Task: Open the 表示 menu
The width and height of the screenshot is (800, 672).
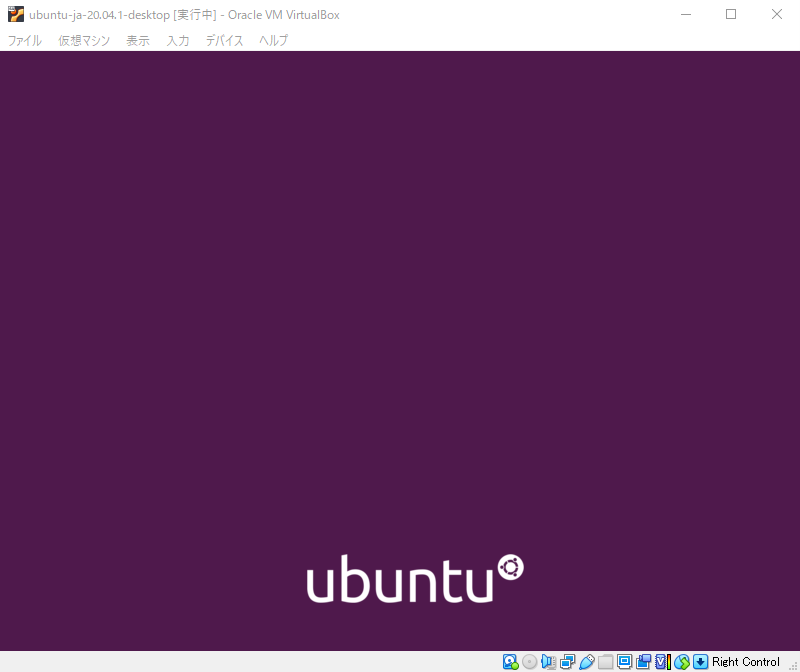Action: click(x=138, y=41)
